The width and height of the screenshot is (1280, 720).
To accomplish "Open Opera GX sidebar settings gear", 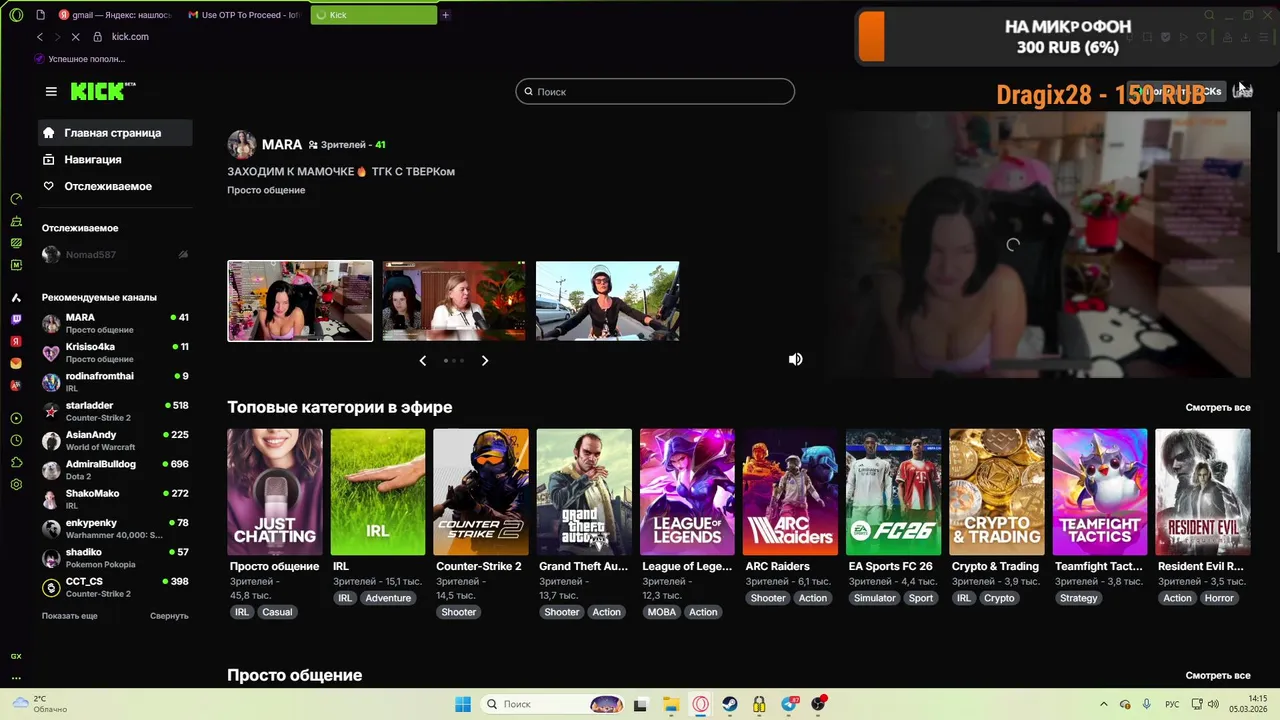I will tap(16, 485).
